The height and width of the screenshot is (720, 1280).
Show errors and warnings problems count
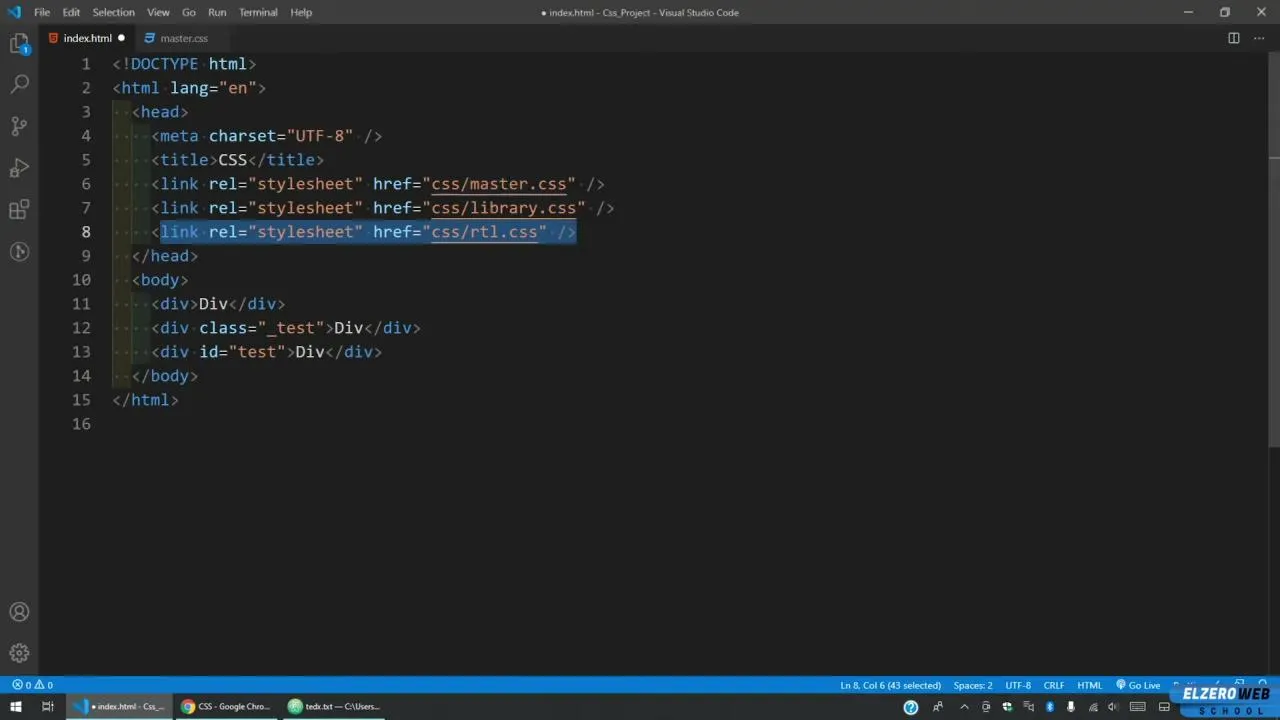pyautogui.click(x=32, y=685)
